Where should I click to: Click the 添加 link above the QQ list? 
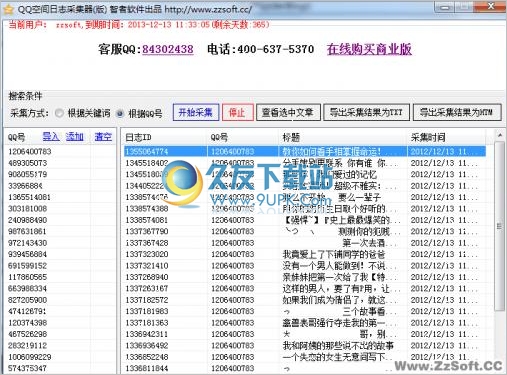74,136
